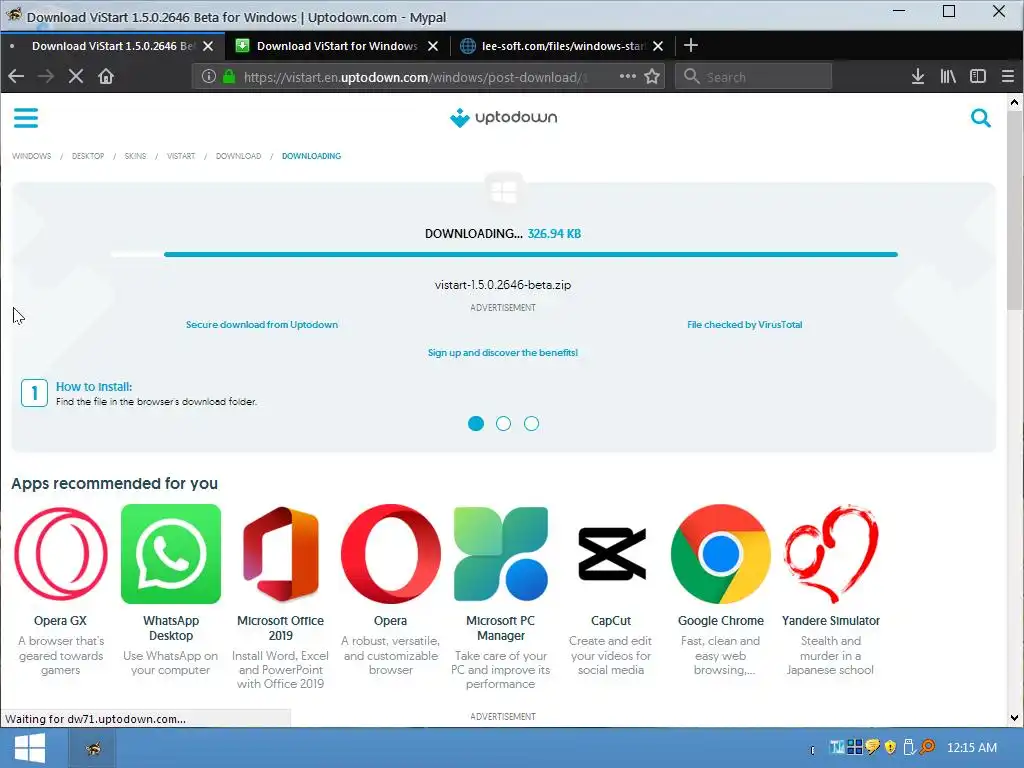1024x768 pixels.
Task: Open the Library bookmarks icon
Action: (948, 76)
